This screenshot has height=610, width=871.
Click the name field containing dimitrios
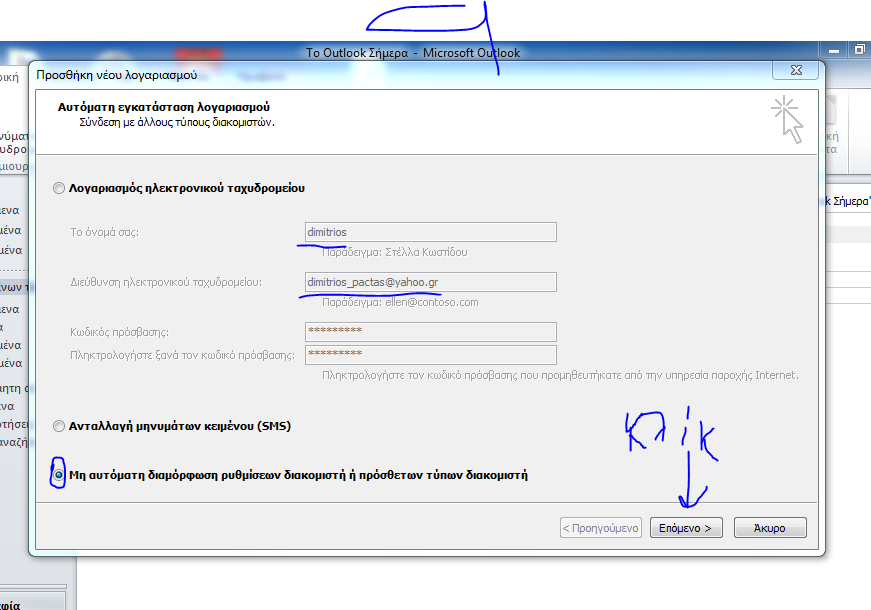[x=431, y=232]
